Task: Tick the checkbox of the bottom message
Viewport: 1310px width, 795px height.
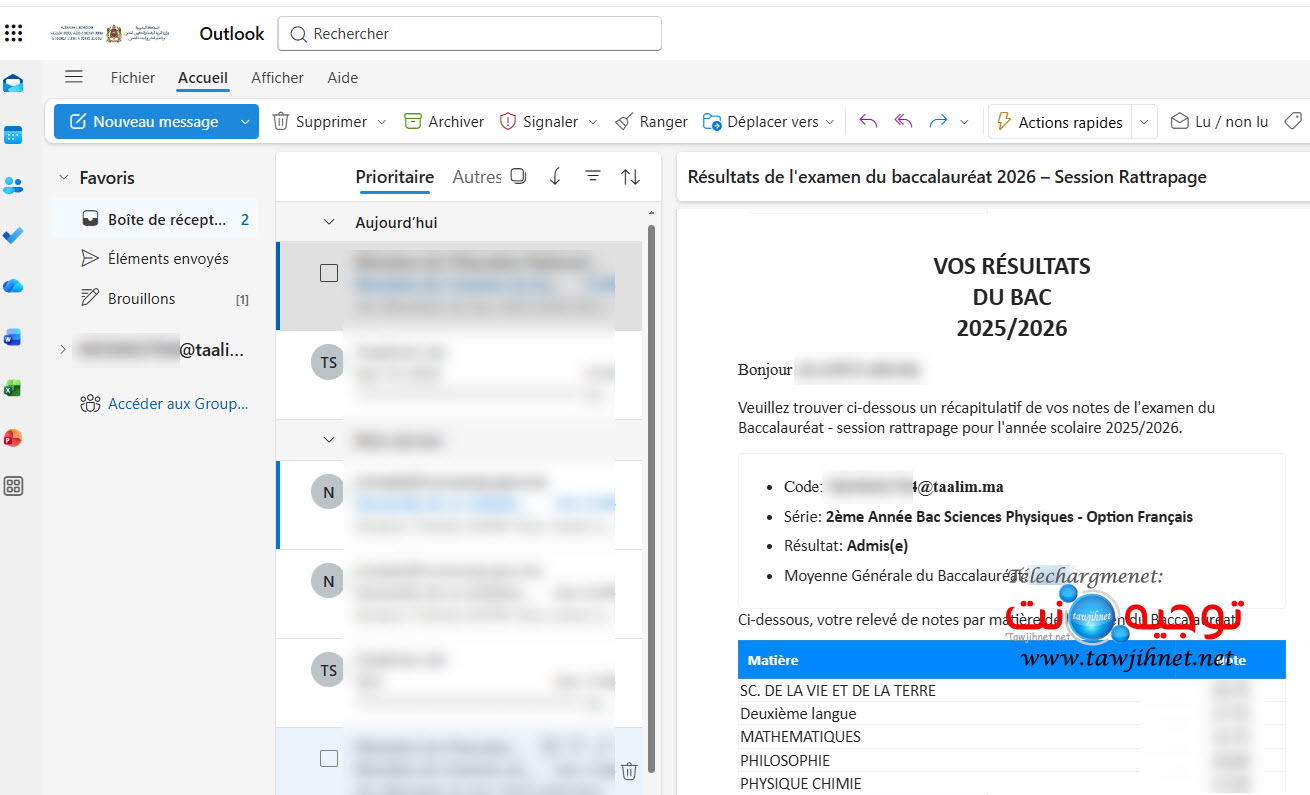Action: pyautogui.click(x=329, y=759)
